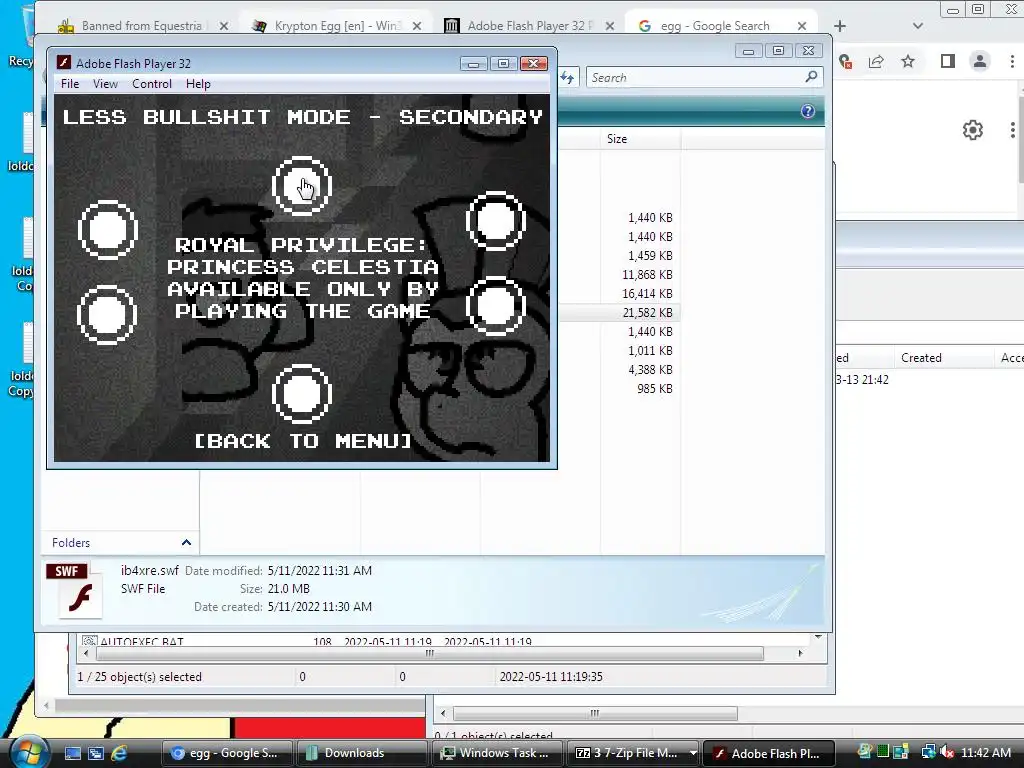Click the muted volume tray icon
Viewport: 1024px width, 768px height.
tap(947, 752)
